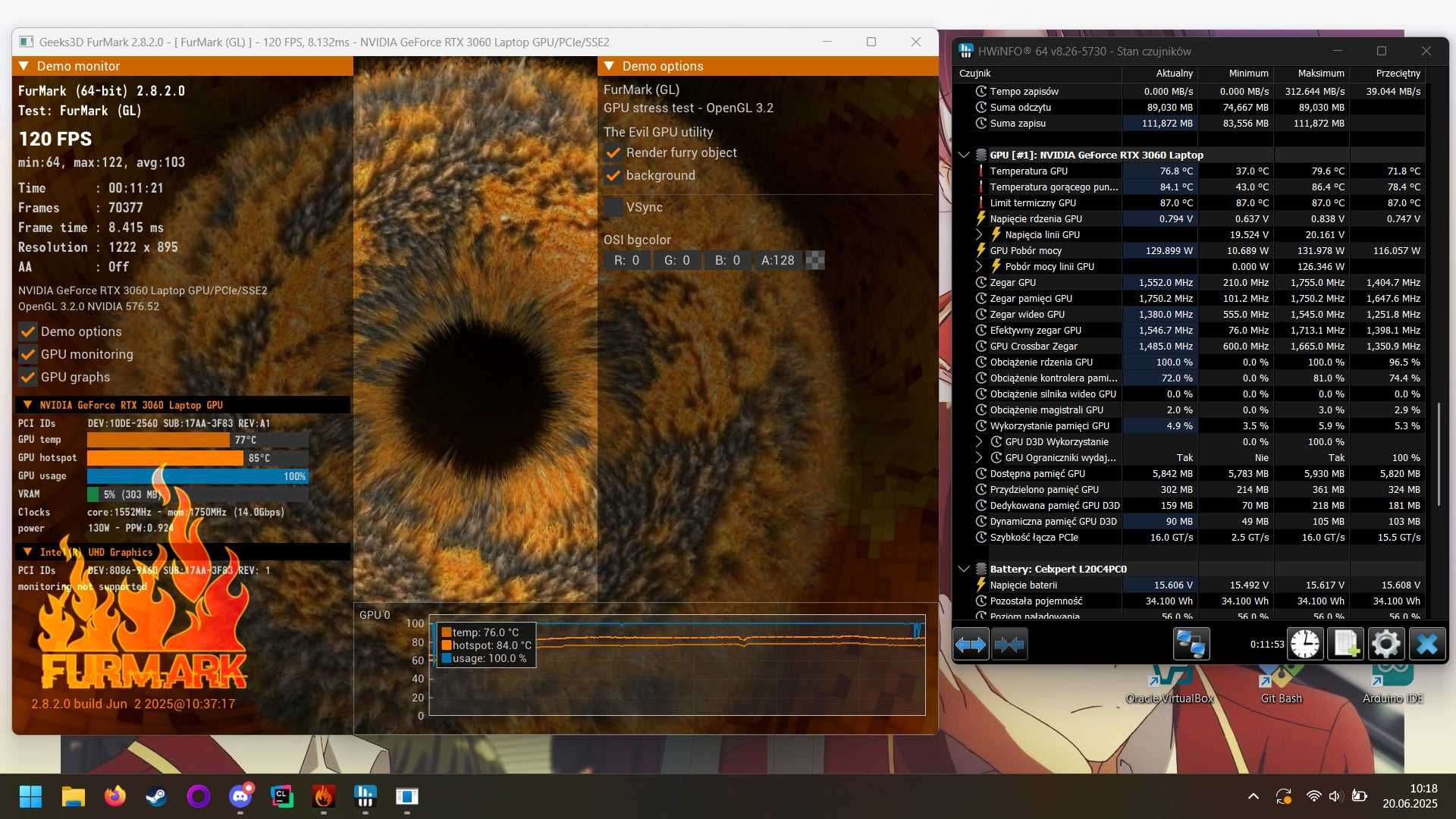The width and height of the screenshot is (1456, 819).
Task: Click Minimum column header
Action: (1235, 74)
